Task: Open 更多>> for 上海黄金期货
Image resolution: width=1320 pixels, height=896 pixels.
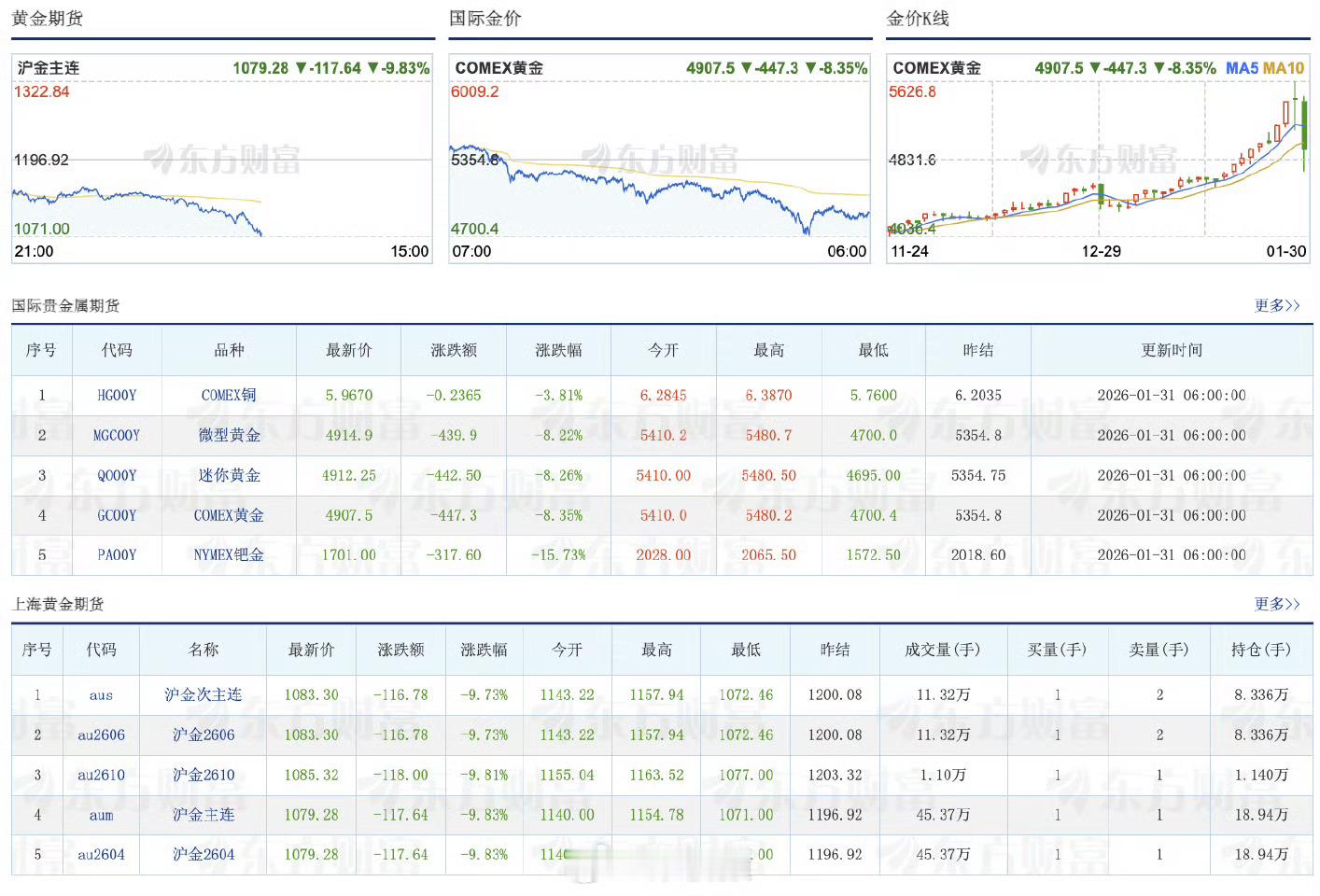Action: 1277,604
